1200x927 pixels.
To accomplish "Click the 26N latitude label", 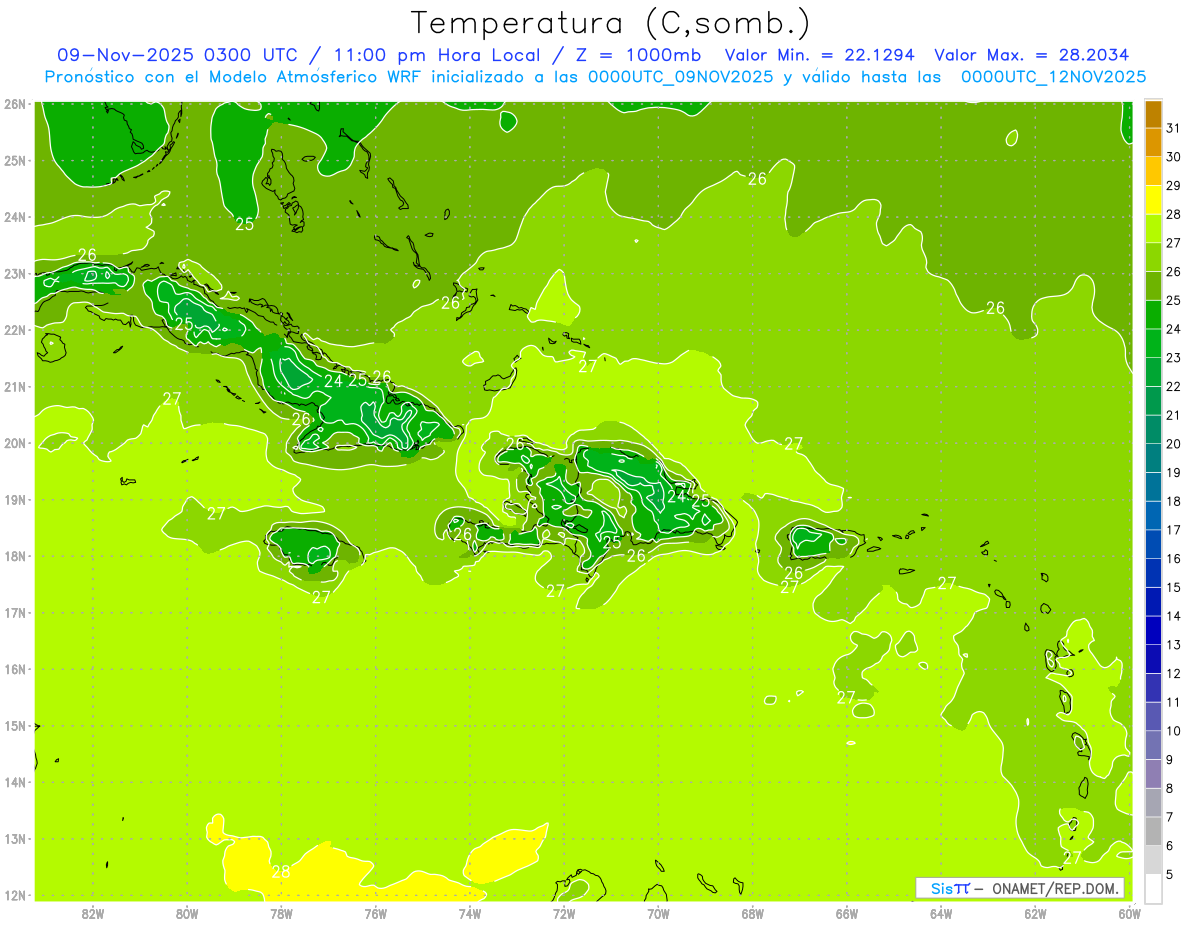I will pos(15,104).
